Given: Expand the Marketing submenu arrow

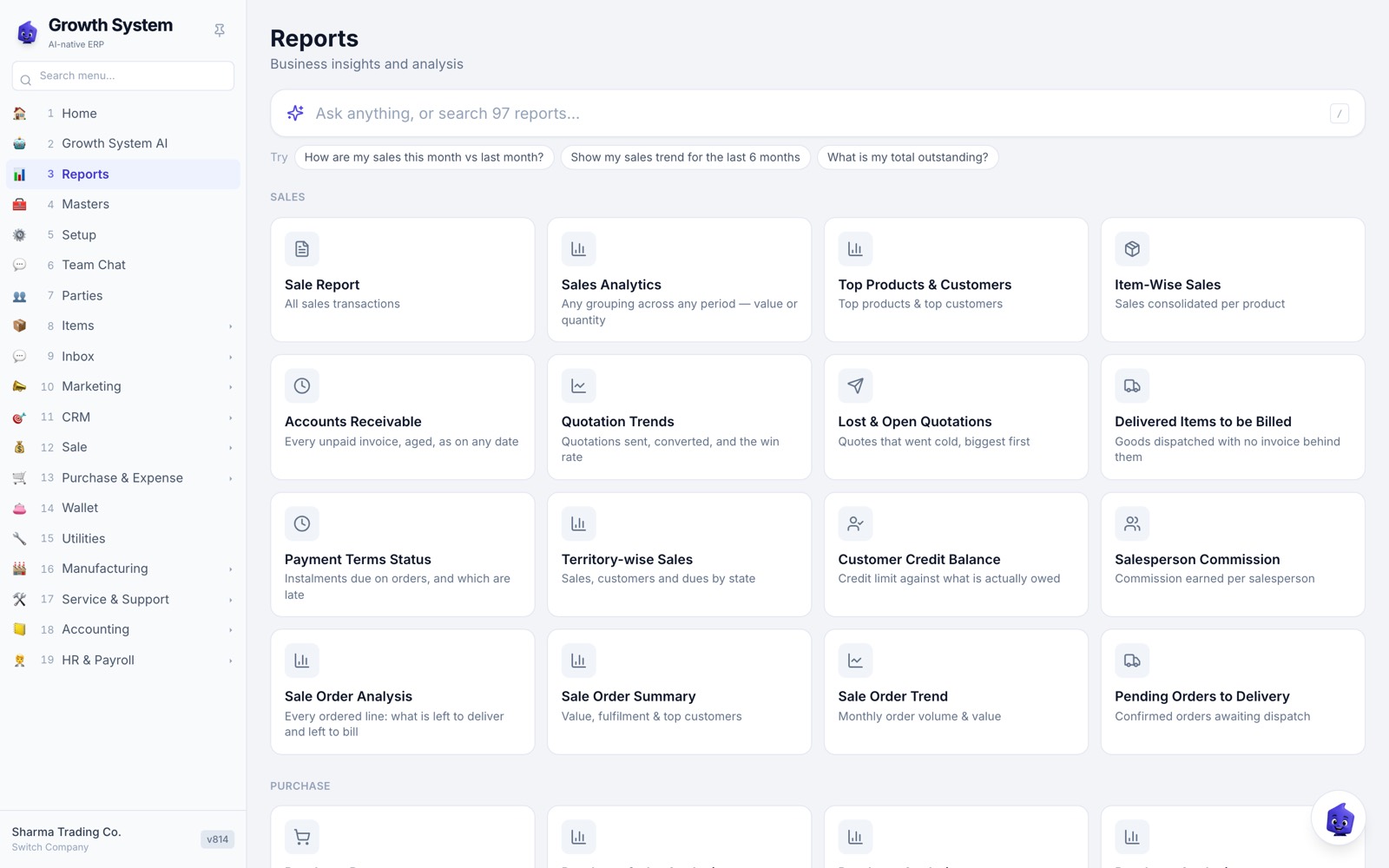Looking at the screenshot, I should tap(230, 387).
